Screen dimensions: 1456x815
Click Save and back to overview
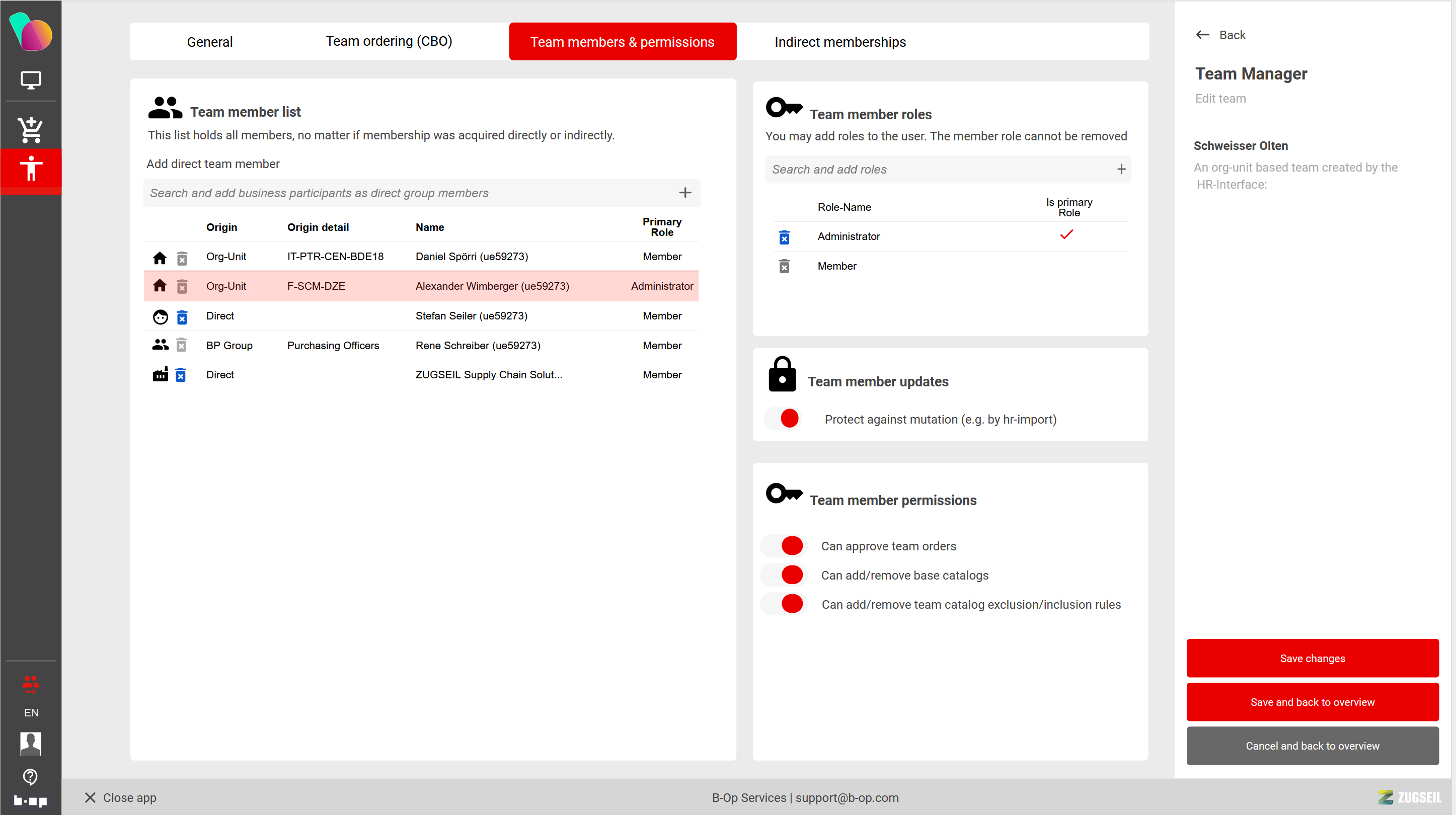[x=1312, y=701]
